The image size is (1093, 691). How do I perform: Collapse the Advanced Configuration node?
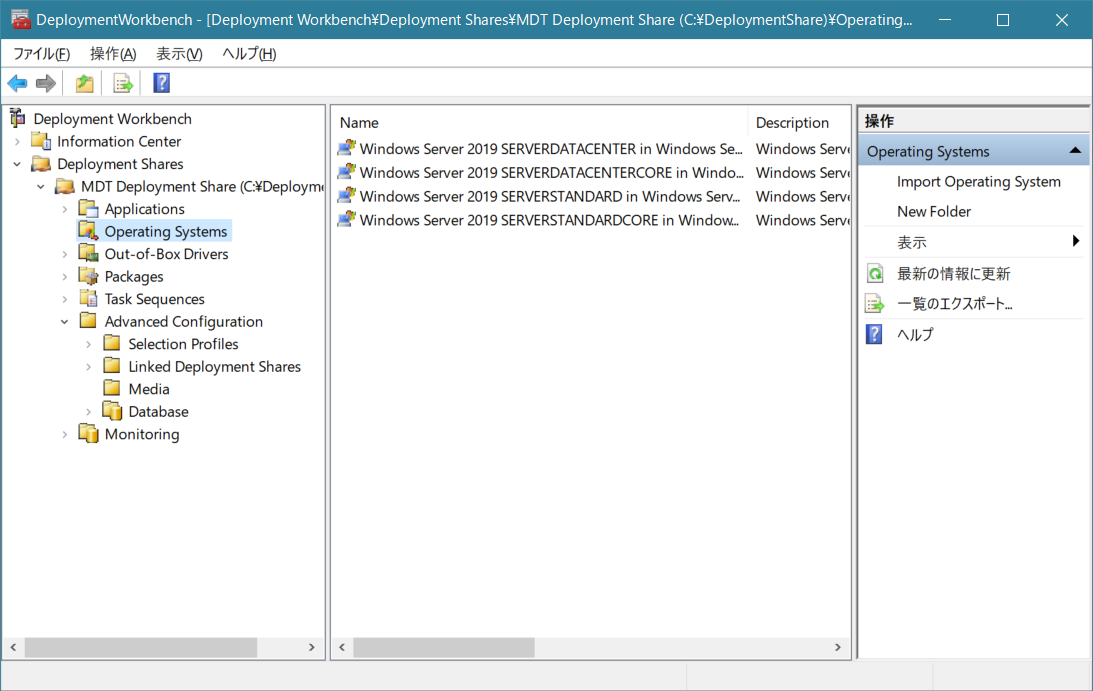[65, 321]
